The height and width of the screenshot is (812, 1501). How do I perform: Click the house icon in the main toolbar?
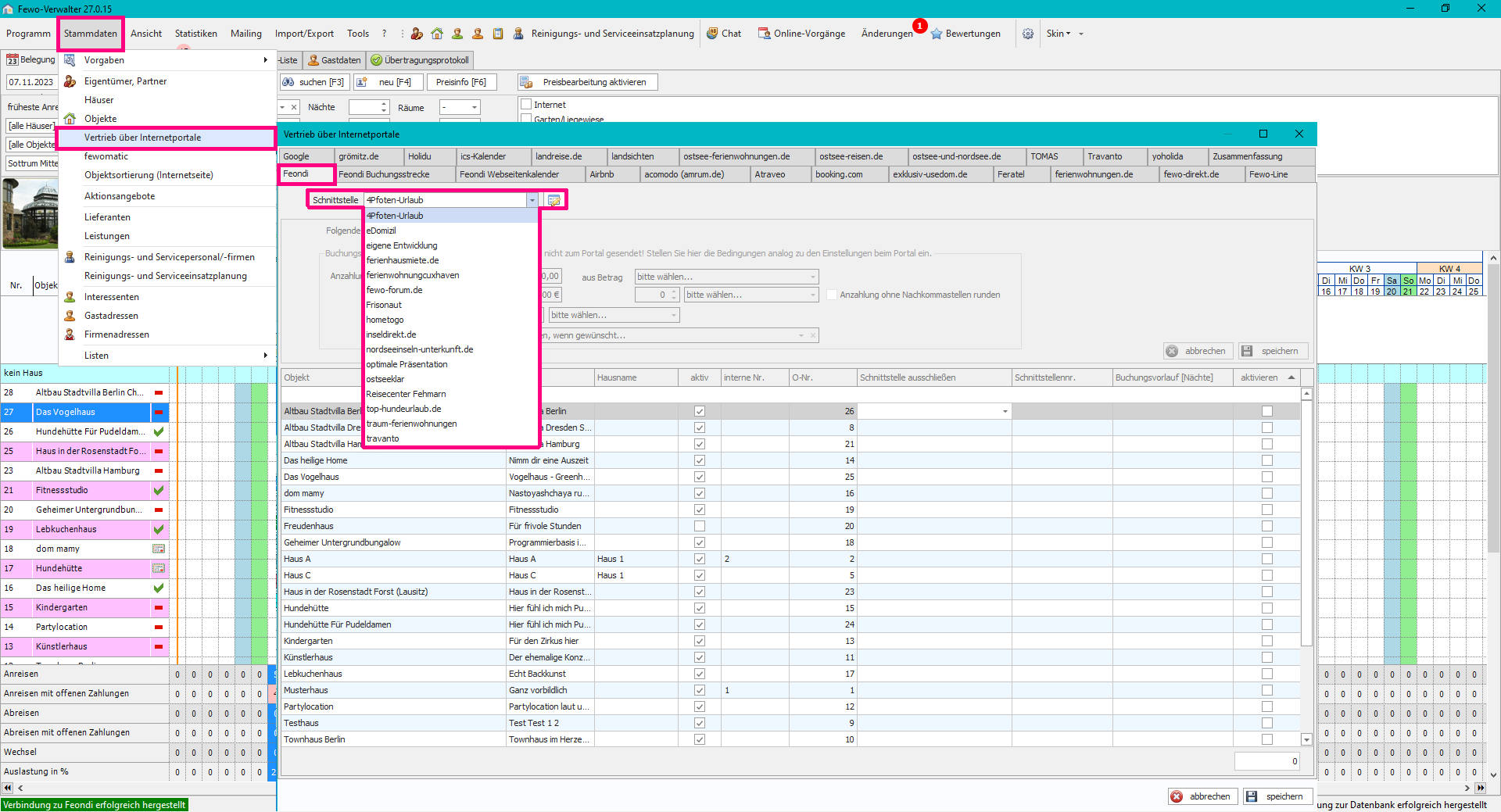click(x=437, y=34)
